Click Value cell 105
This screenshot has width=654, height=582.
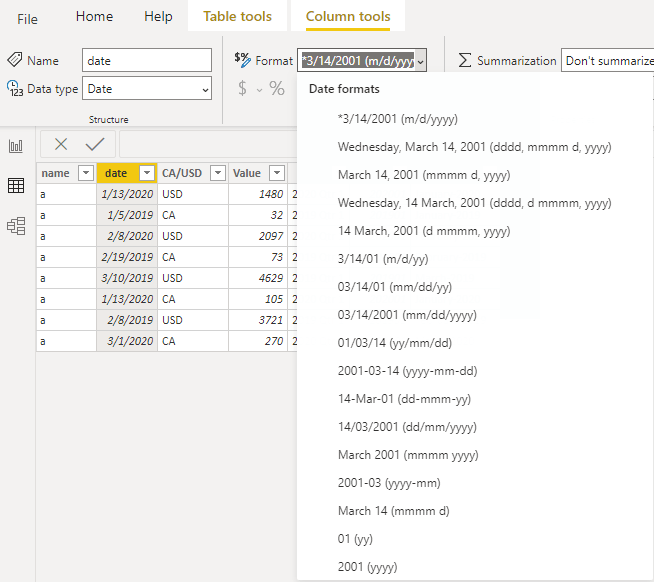[x=258, y=299]
